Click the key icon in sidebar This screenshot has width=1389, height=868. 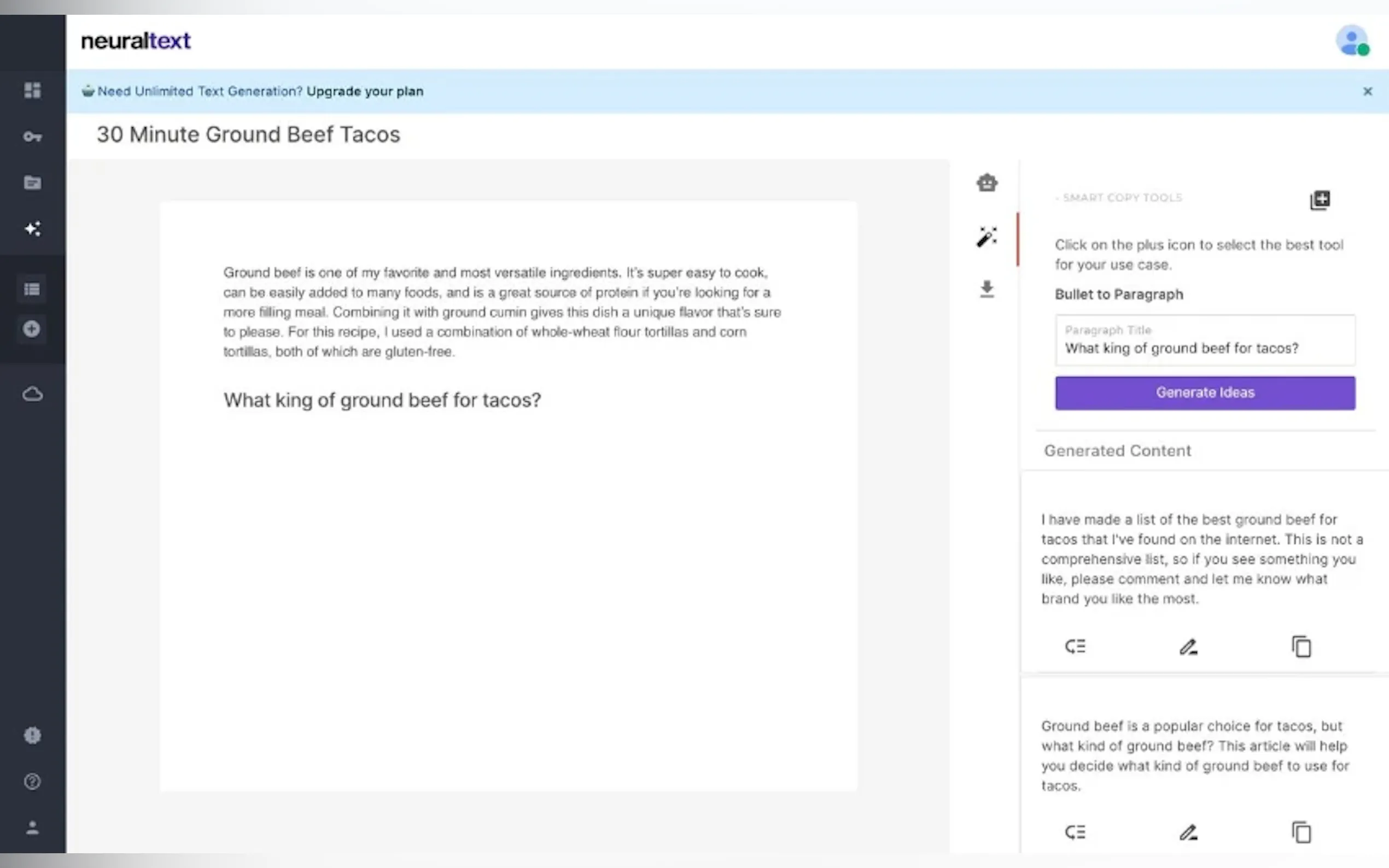[x=32, y=137]
